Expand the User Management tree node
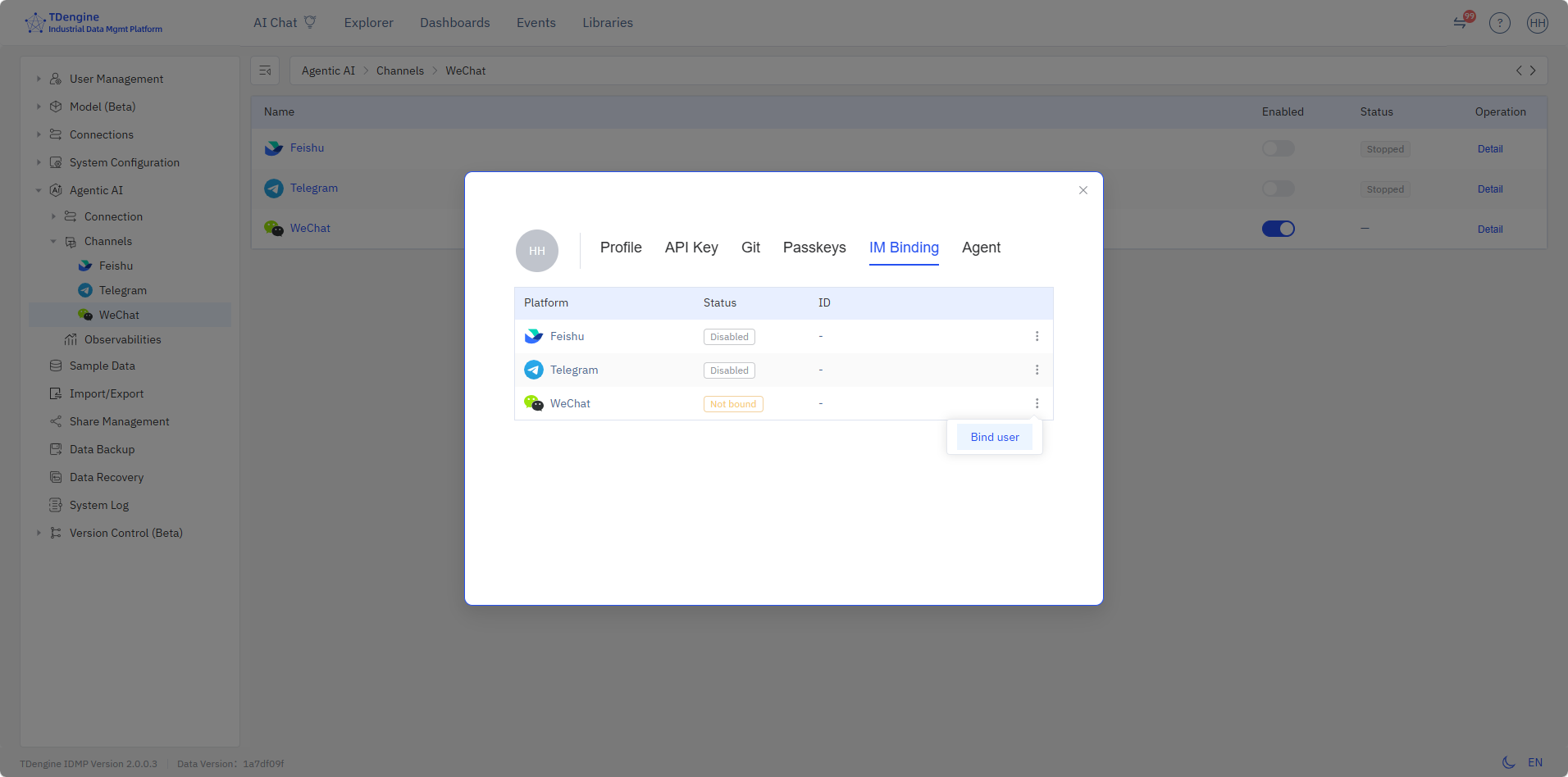Viewport: 1568px width, 777px height. [39, 79]
